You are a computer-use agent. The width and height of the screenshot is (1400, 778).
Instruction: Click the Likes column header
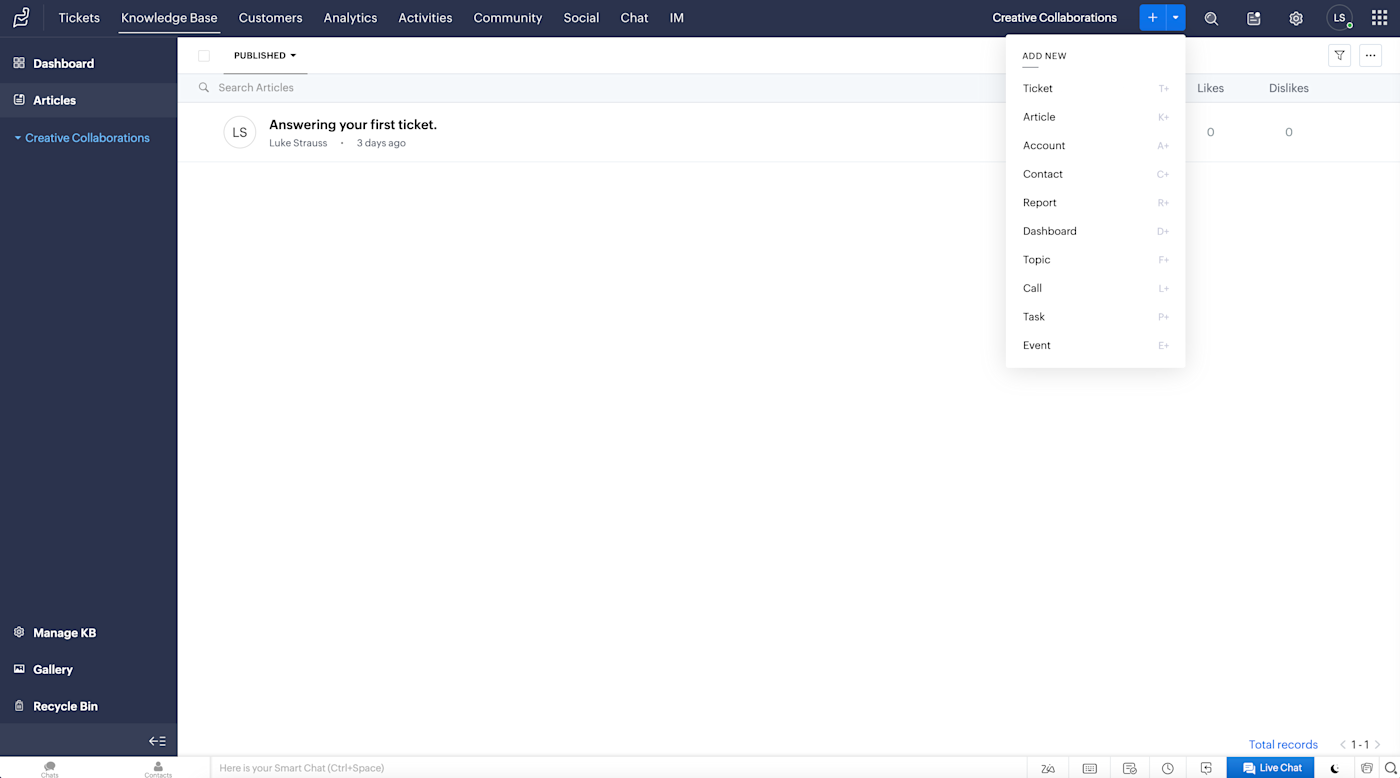tap(1210, 88)
